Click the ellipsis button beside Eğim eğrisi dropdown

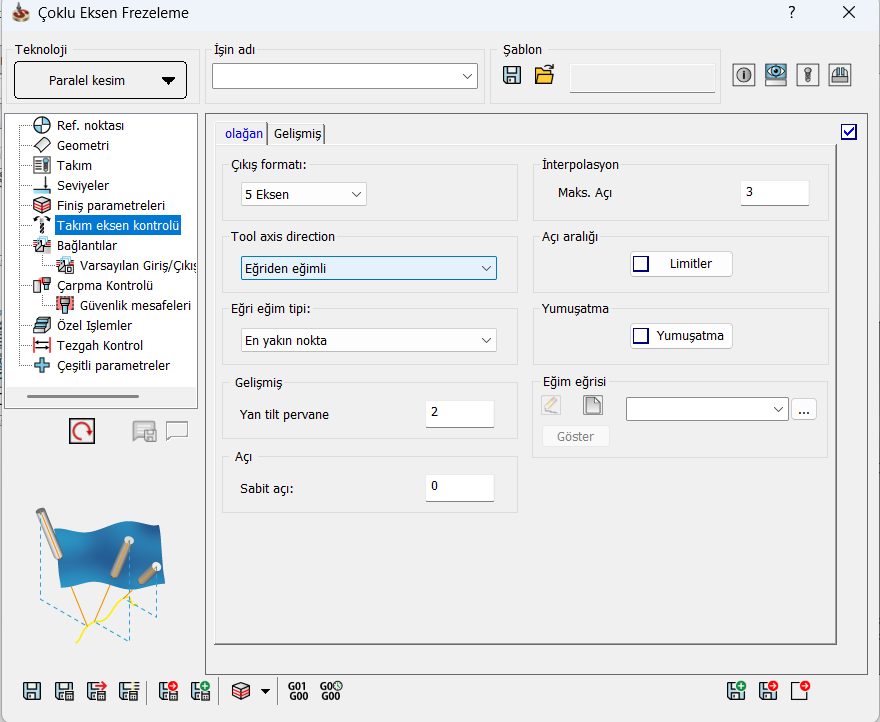(804, 409)
